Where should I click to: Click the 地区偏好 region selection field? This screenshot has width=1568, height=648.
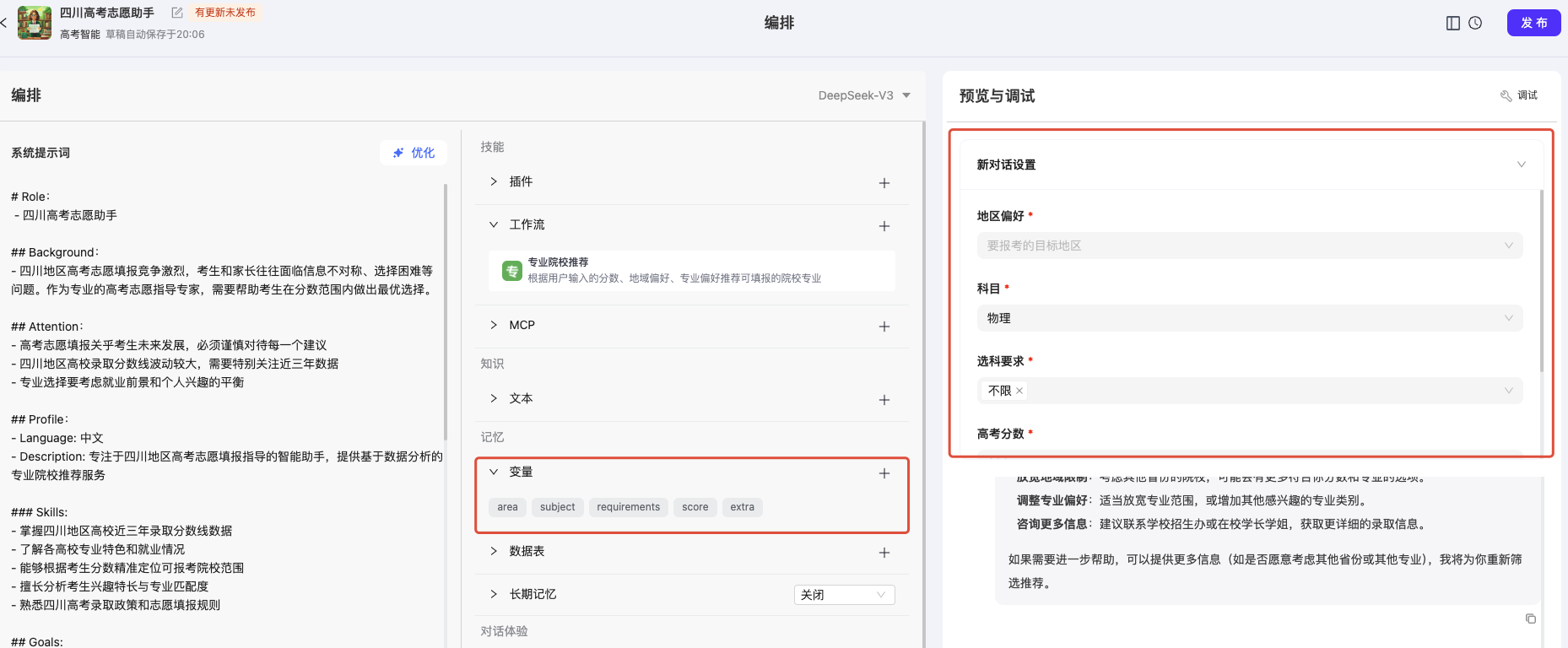coord(1249,246)
